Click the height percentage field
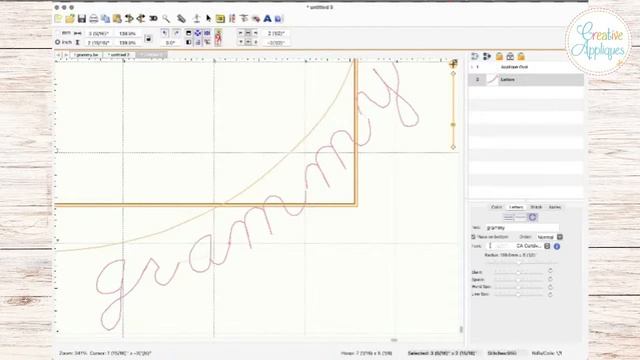 [128, 42]
